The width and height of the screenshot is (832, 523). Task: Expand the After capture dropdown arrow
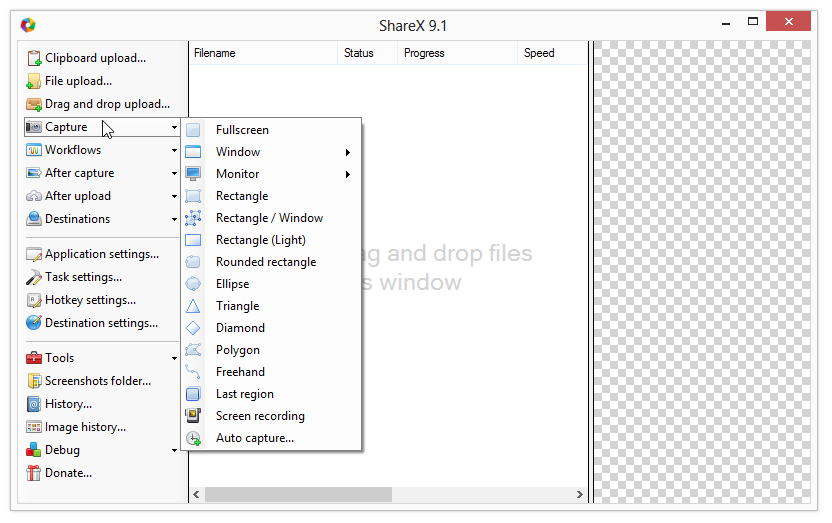(174, 173)
